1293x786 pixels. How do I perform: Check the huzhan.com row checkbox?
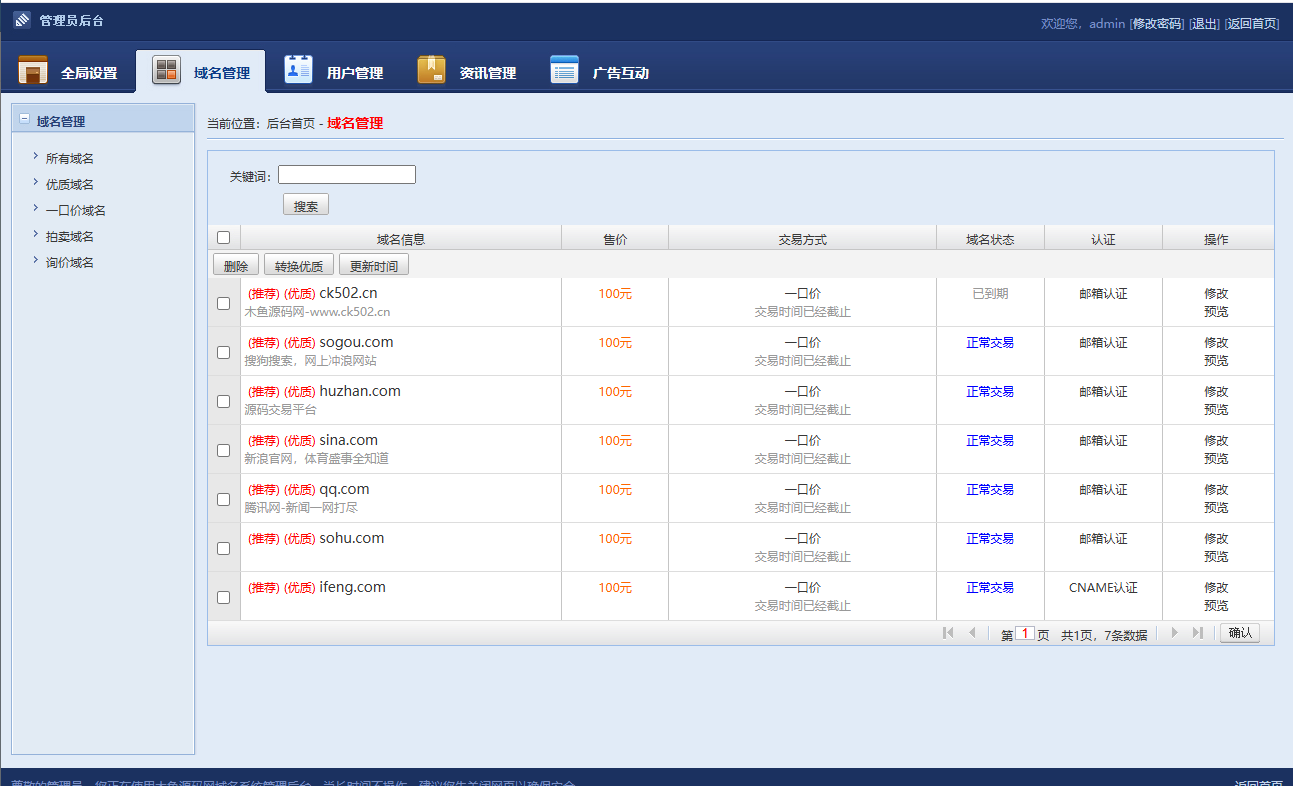224,401
